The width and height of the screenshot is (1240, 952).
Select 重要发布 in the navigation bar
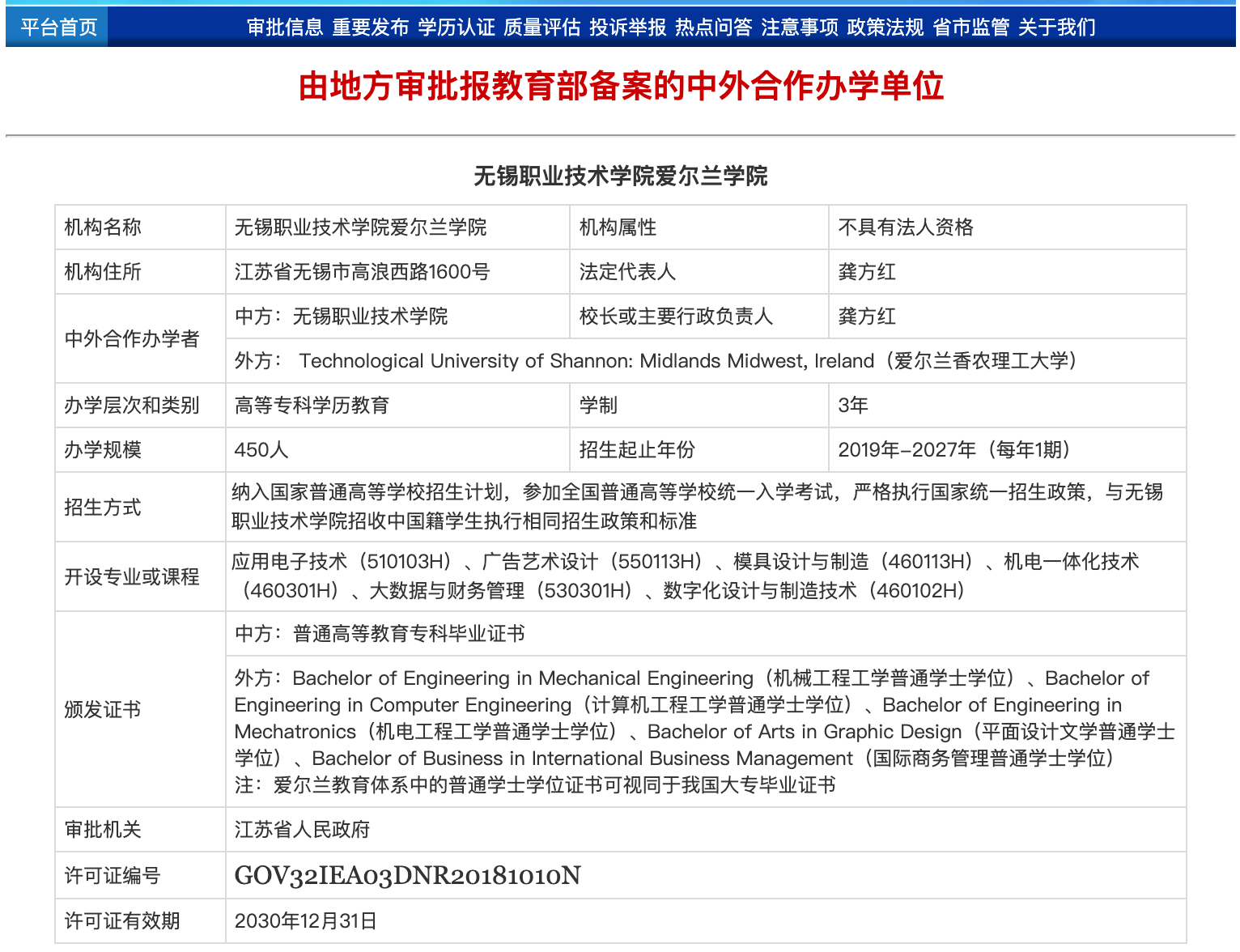pyautogui.click(x=371, y=28)
